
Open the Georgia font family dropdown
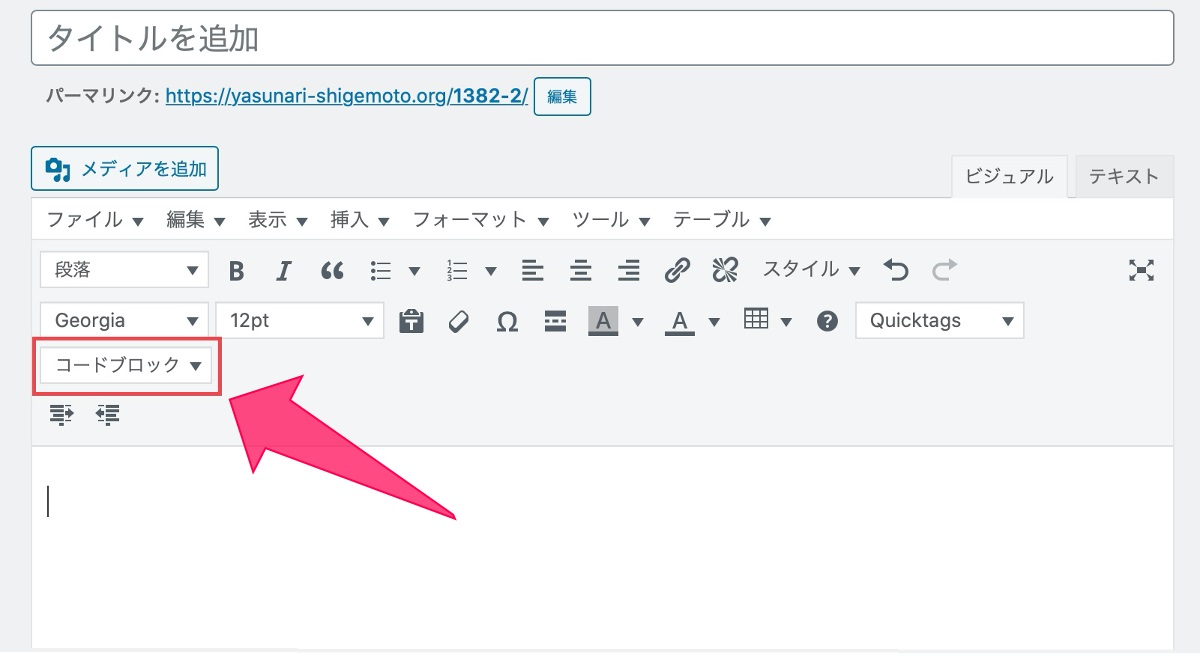coord(124,321)
